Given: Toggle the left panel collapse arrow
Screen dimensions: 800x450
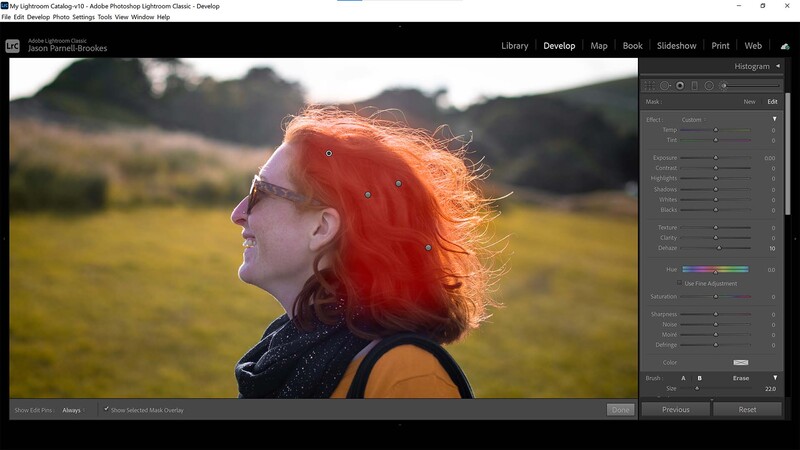Looking at the screenshot, I should (x=4, y=238).
